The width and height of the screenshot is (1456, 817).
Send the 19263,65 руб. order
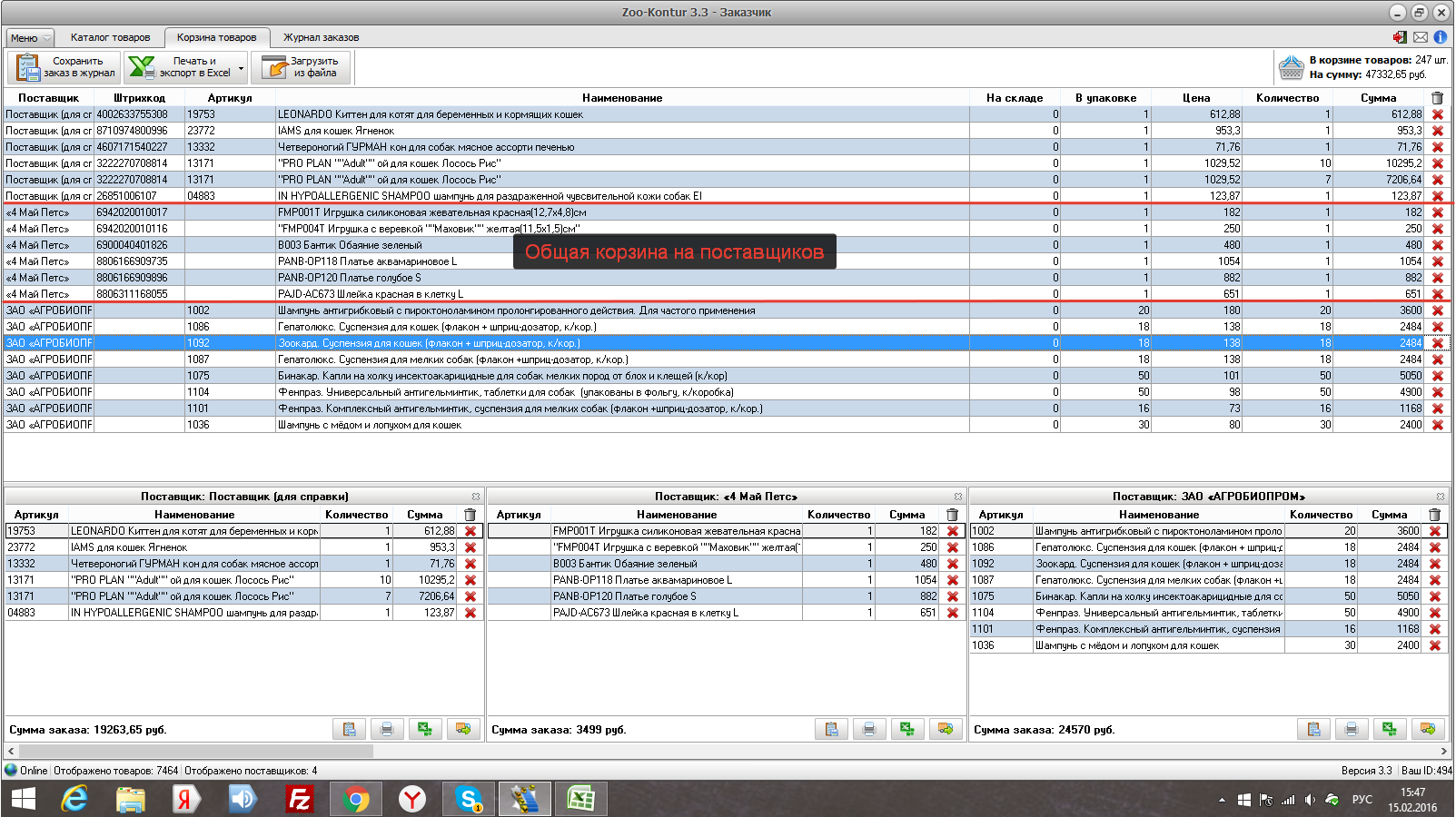463,729
